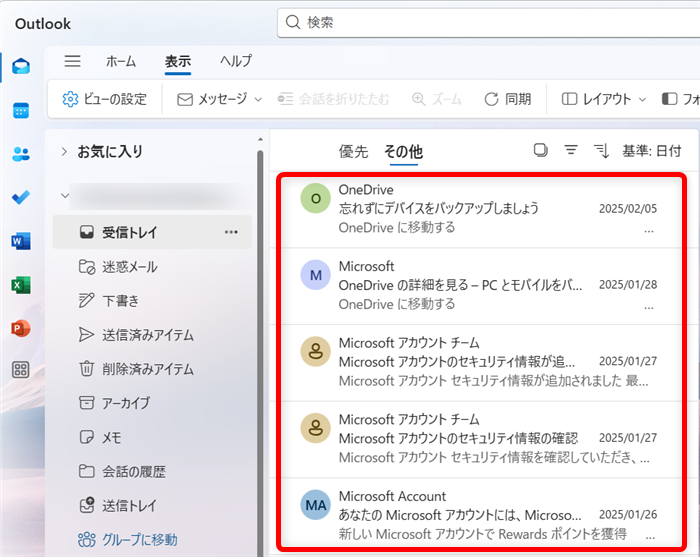Open the filter icon above message list

click(571, 150)
